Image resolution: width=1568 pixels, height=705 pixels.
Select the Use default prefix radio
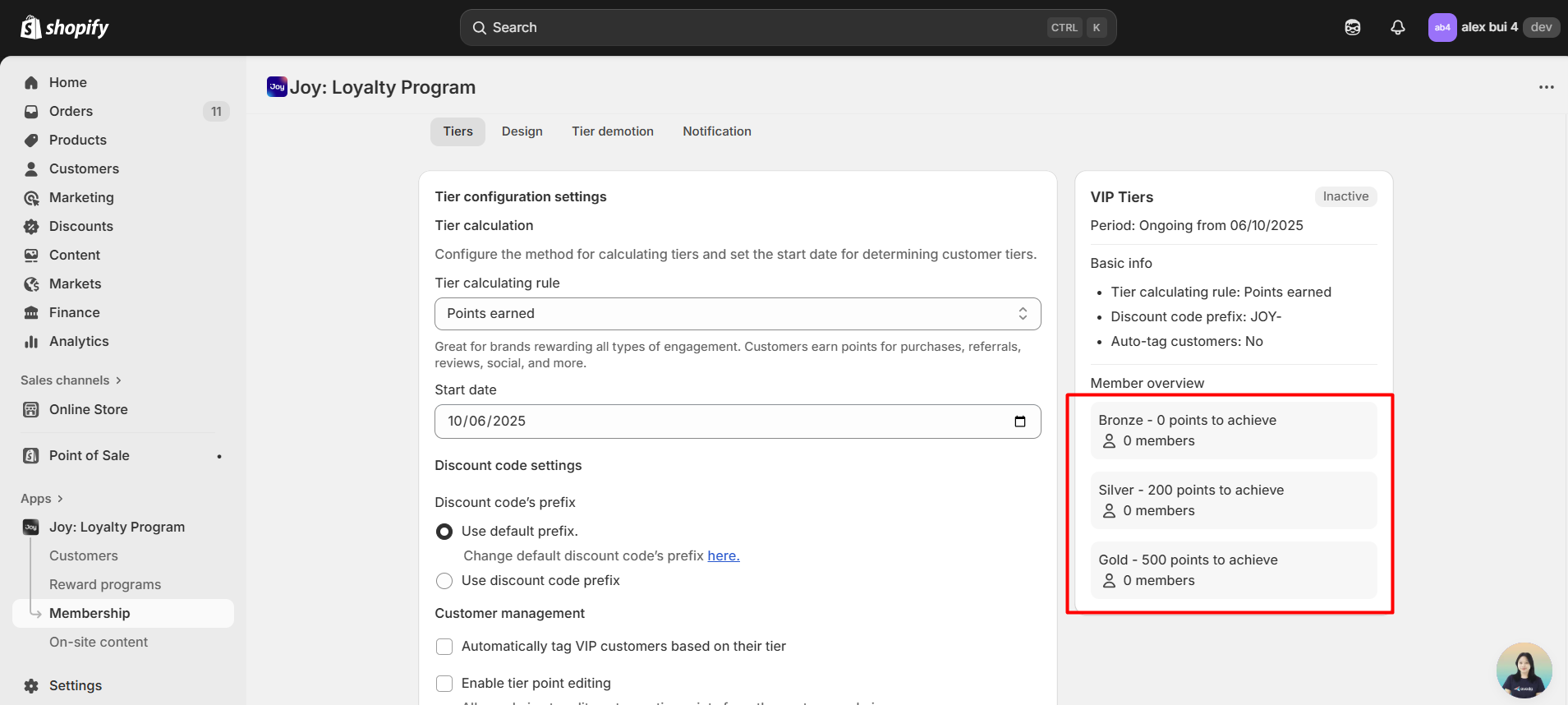click(444, 532)
